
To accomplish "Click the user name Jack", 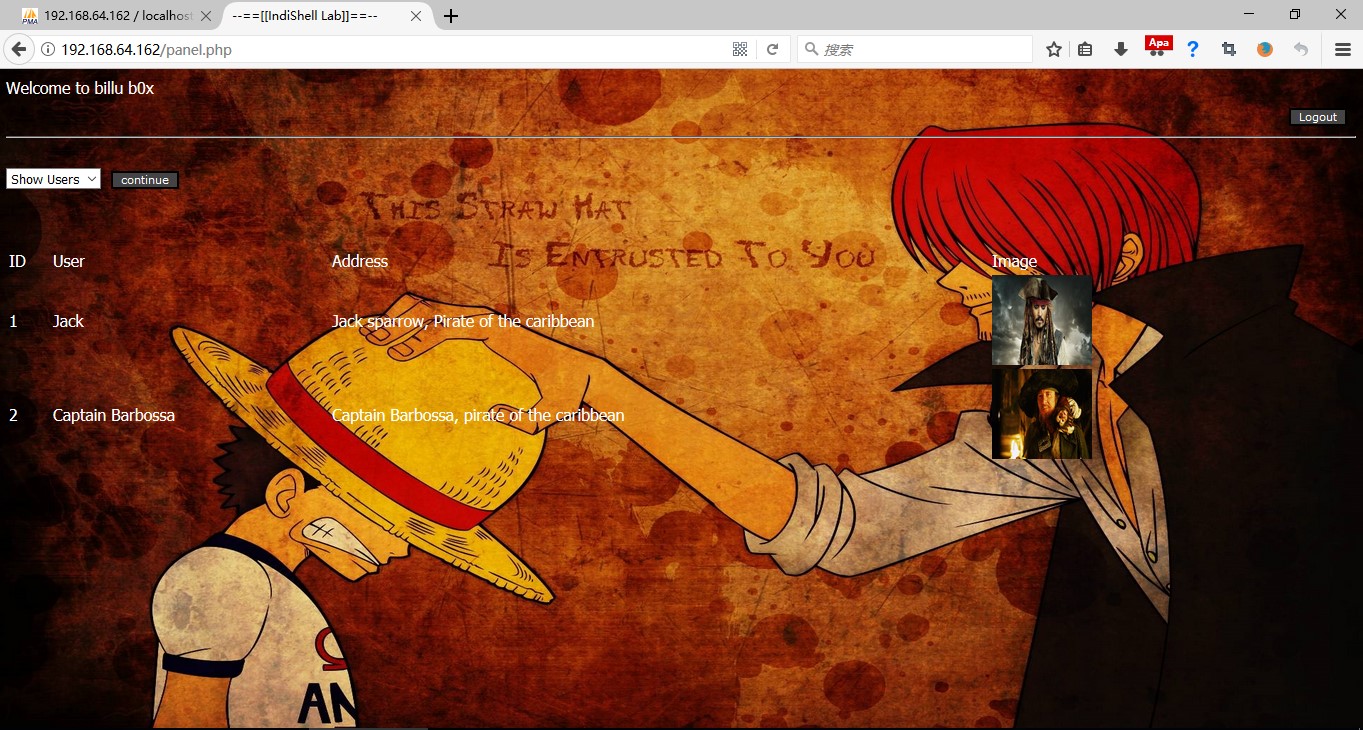I will point(68,321).
